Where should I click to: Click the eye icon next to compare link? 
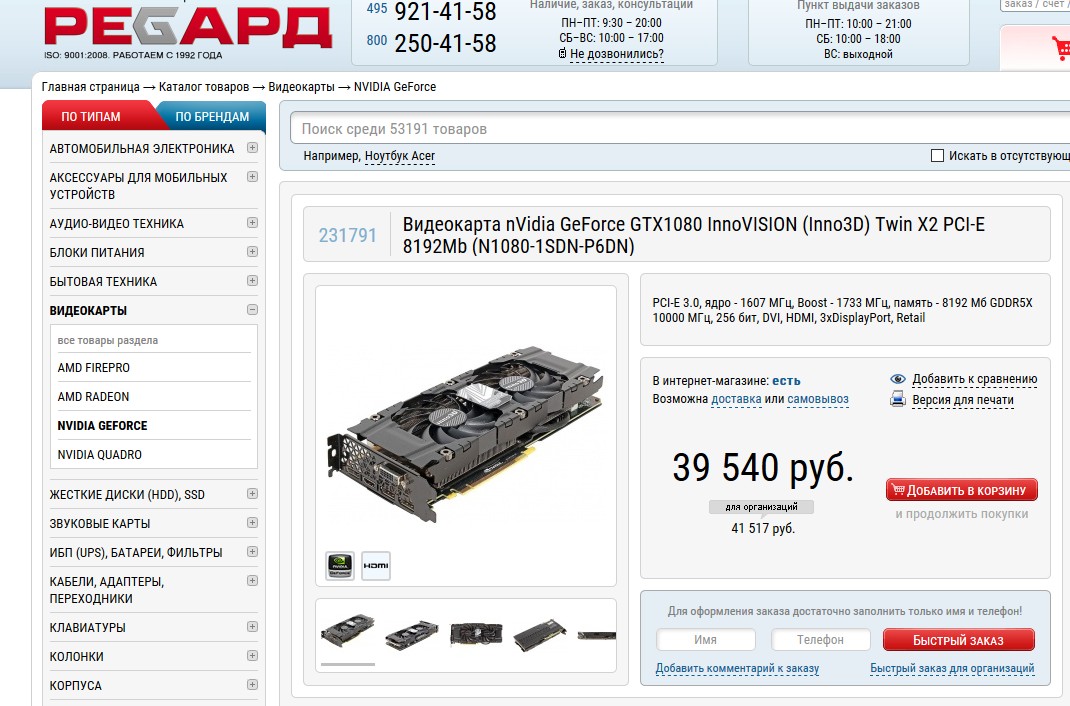pos(898,379)
